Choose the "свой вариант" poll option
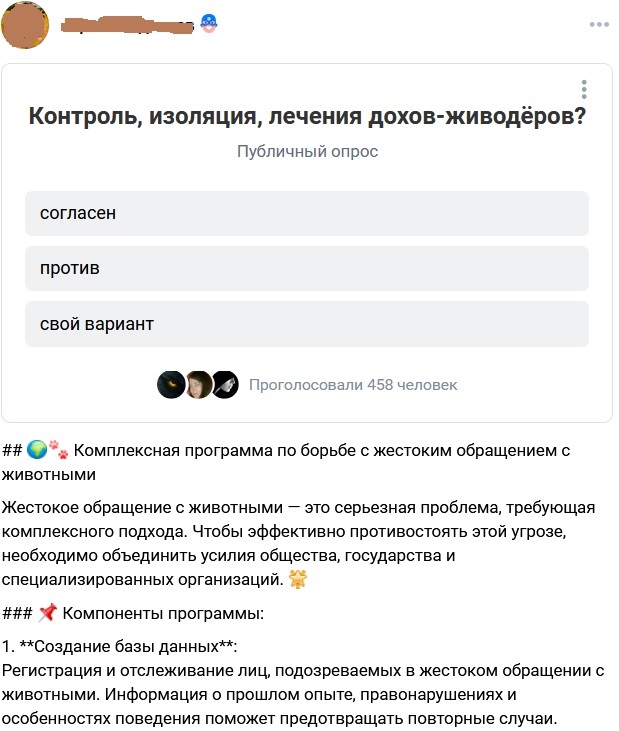619x731 pixels. click(306, 324)
